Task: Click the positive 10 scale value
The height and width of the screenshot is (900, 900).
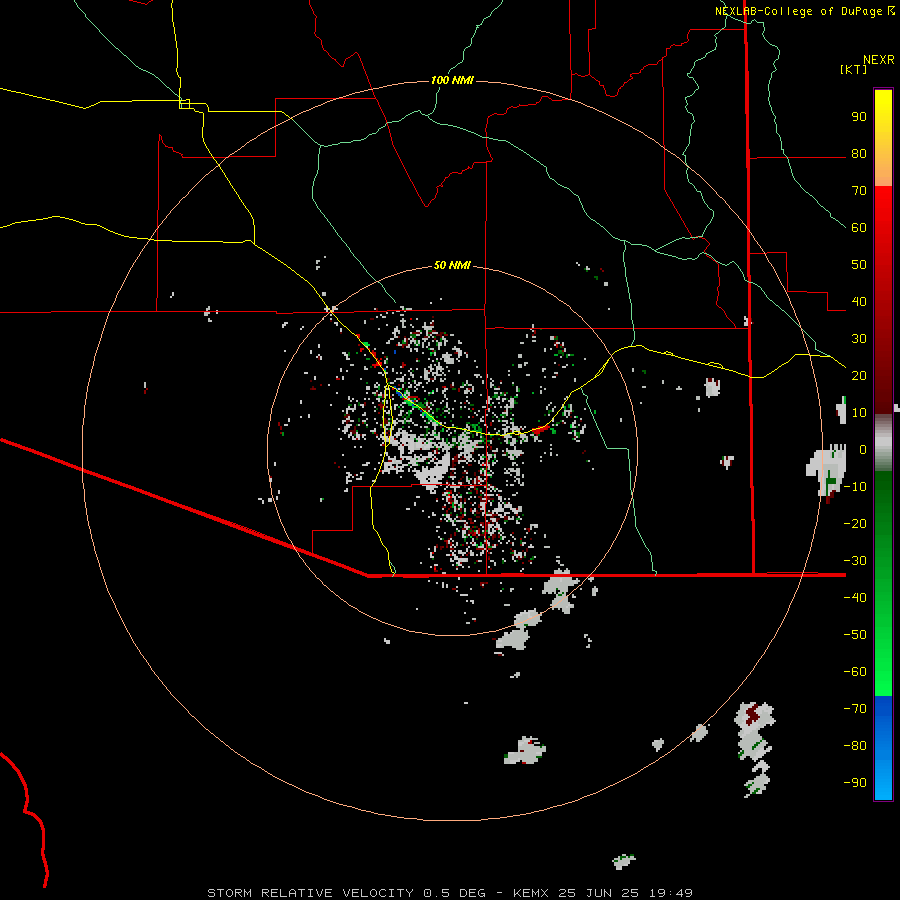Action: (x=859, y=413)
